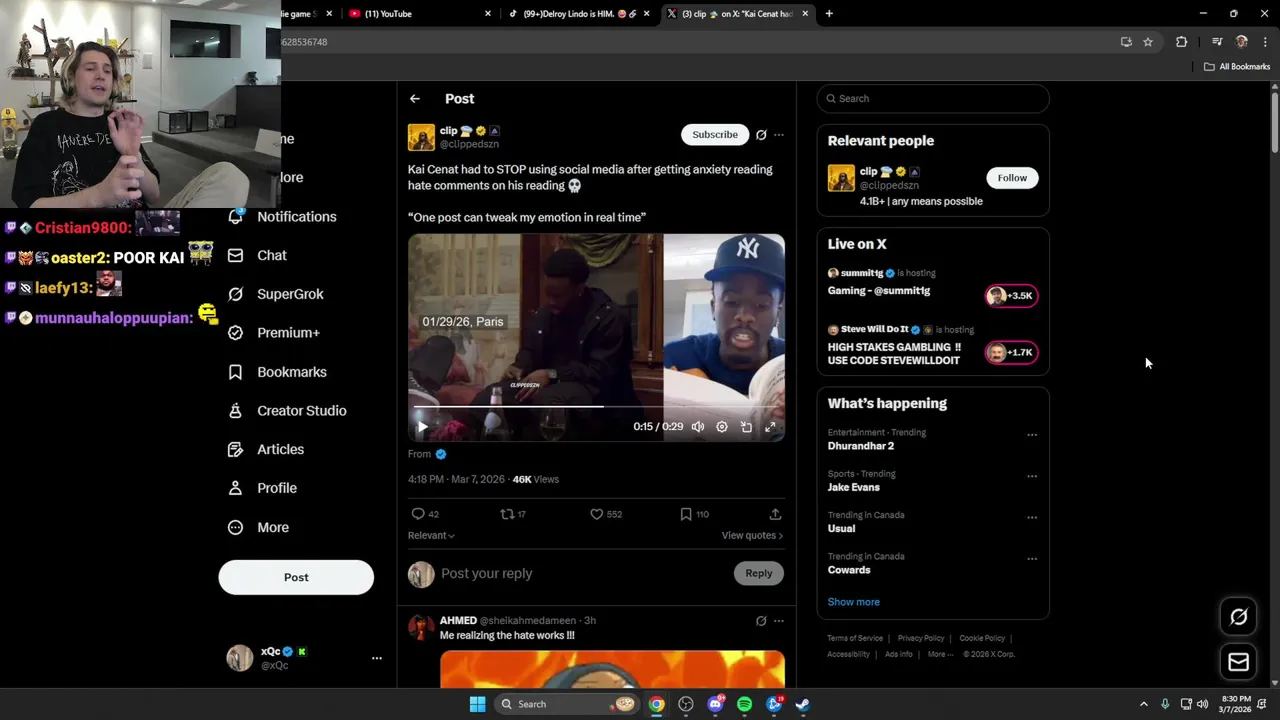The image size is (1280, 720).
Task: Open the Windows Start menu
Action: tap(478, 704)
